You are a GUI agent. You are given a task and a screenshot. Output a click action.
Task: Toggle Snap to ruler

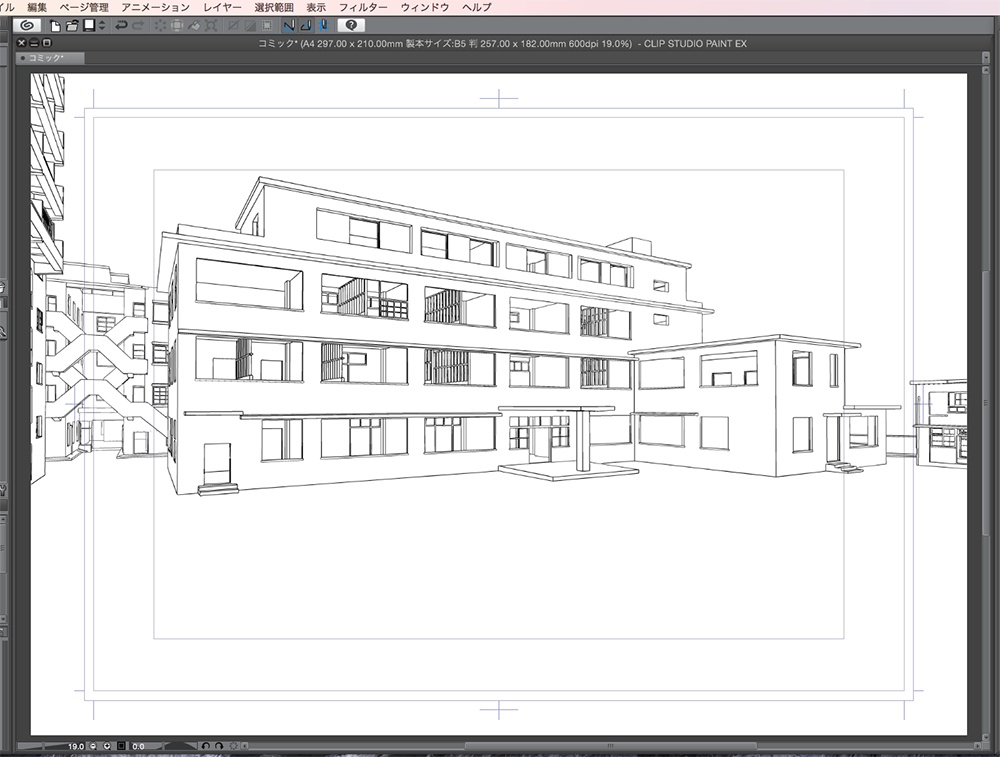click(x=289, y=26)
